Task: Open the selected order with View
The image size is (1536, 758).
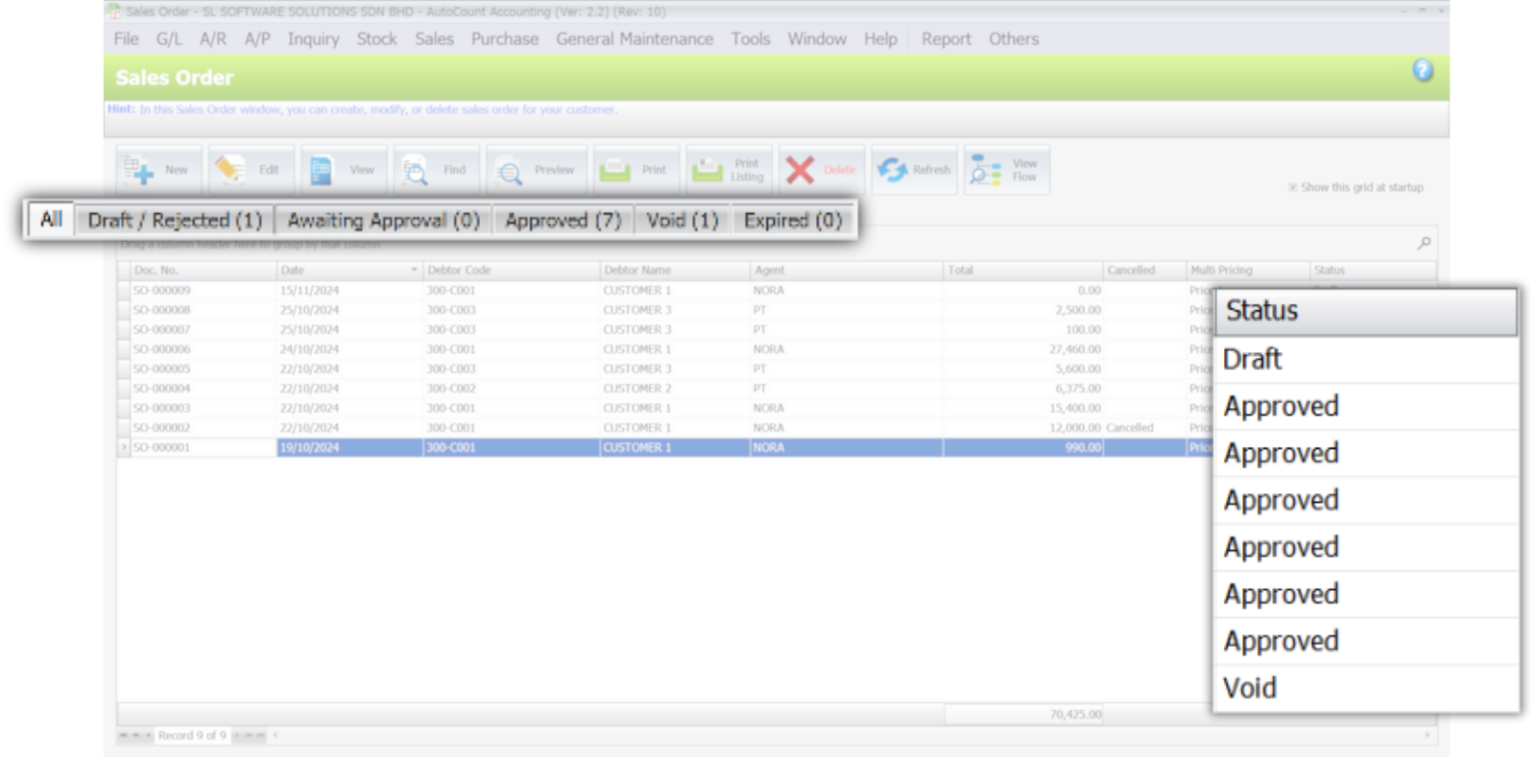Action: pos(343,170)
